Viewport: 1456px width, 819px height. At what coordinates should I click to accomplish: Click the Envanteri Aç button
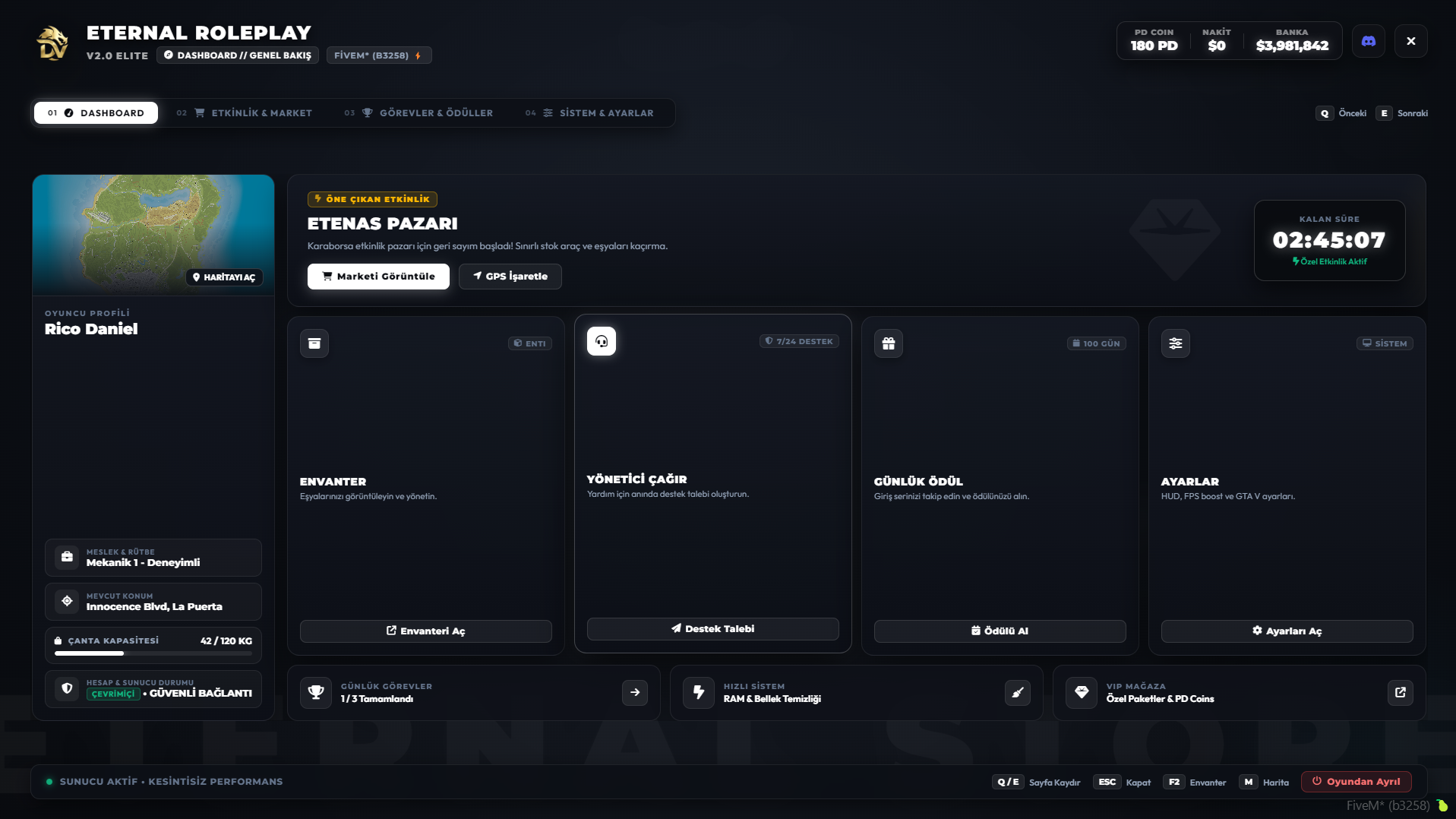click(425, 631)
